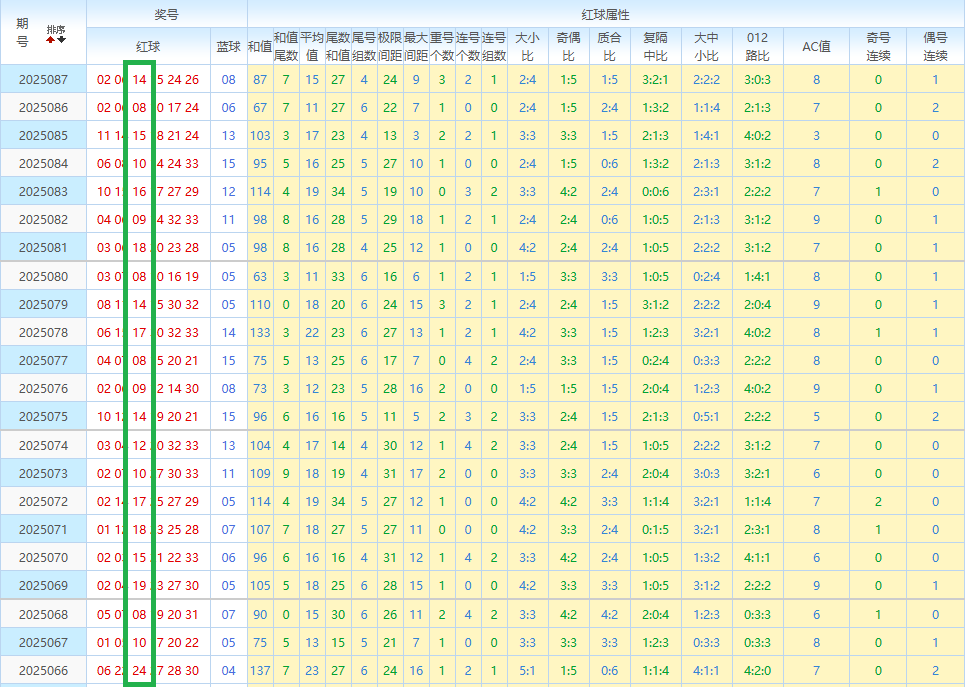Viewport: 966px width, 687px height.
Task: Click highlighted red ball 24 in row 2025066
Action: (139, 670)
